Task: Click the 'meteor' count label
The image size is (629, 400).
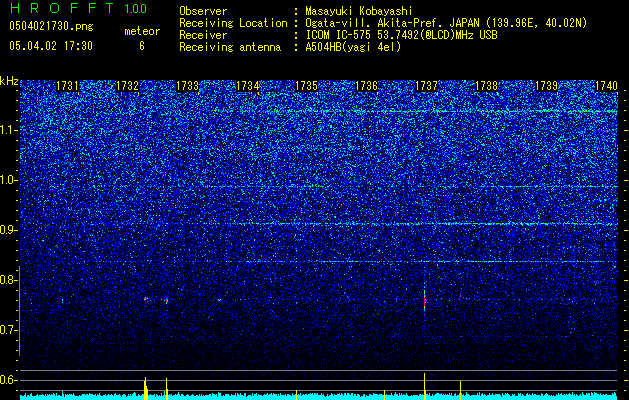Action: click(142, 31)
